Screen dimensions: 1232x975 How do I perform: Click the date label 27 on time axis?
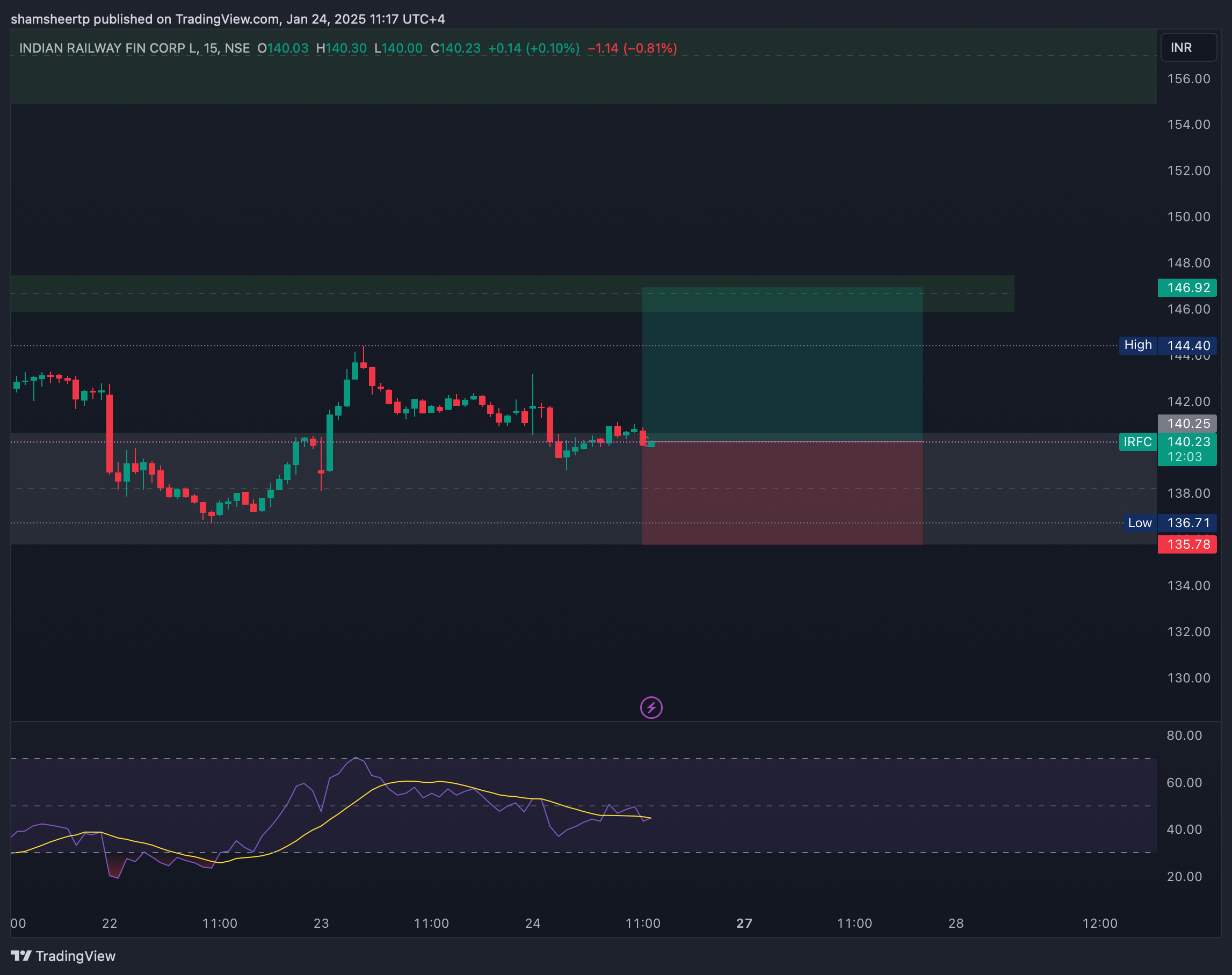(x=744, y=923)
